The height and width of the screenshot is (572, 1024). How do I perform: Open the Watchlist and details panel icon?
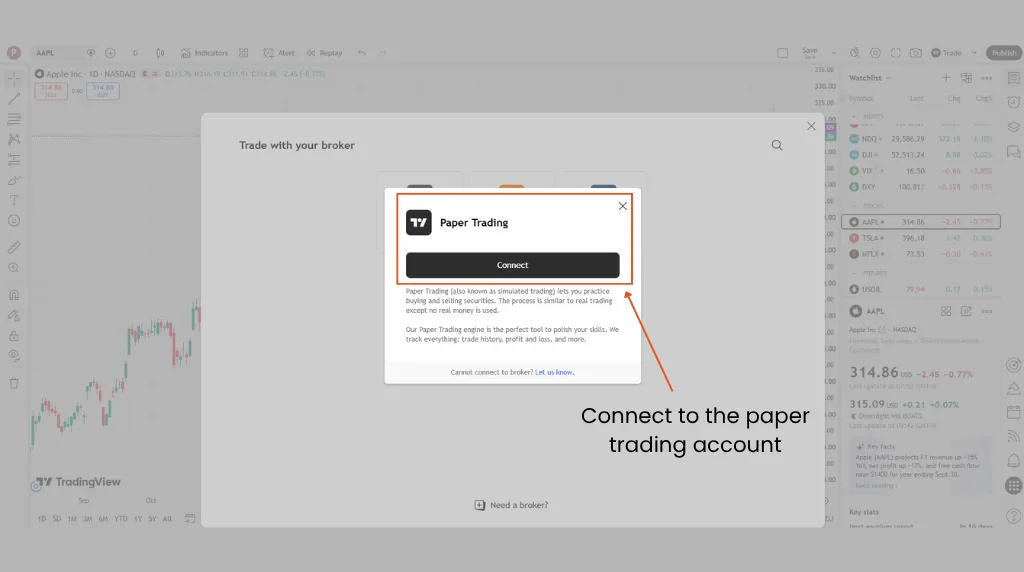point(1014,78)
